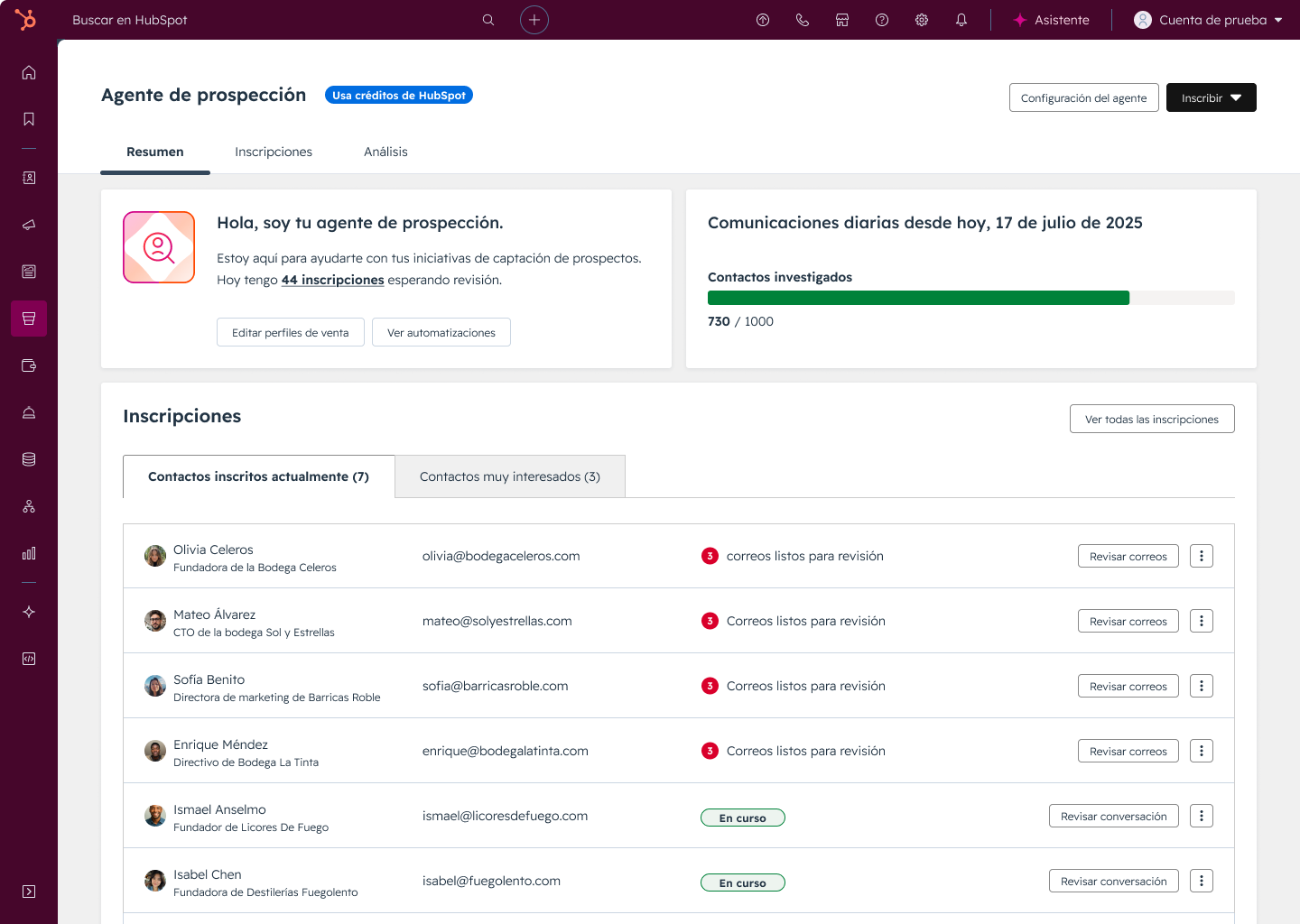Open the Inscribir dropdown button
Screen dimensions: 1300x924
(x=1211, y=97)
